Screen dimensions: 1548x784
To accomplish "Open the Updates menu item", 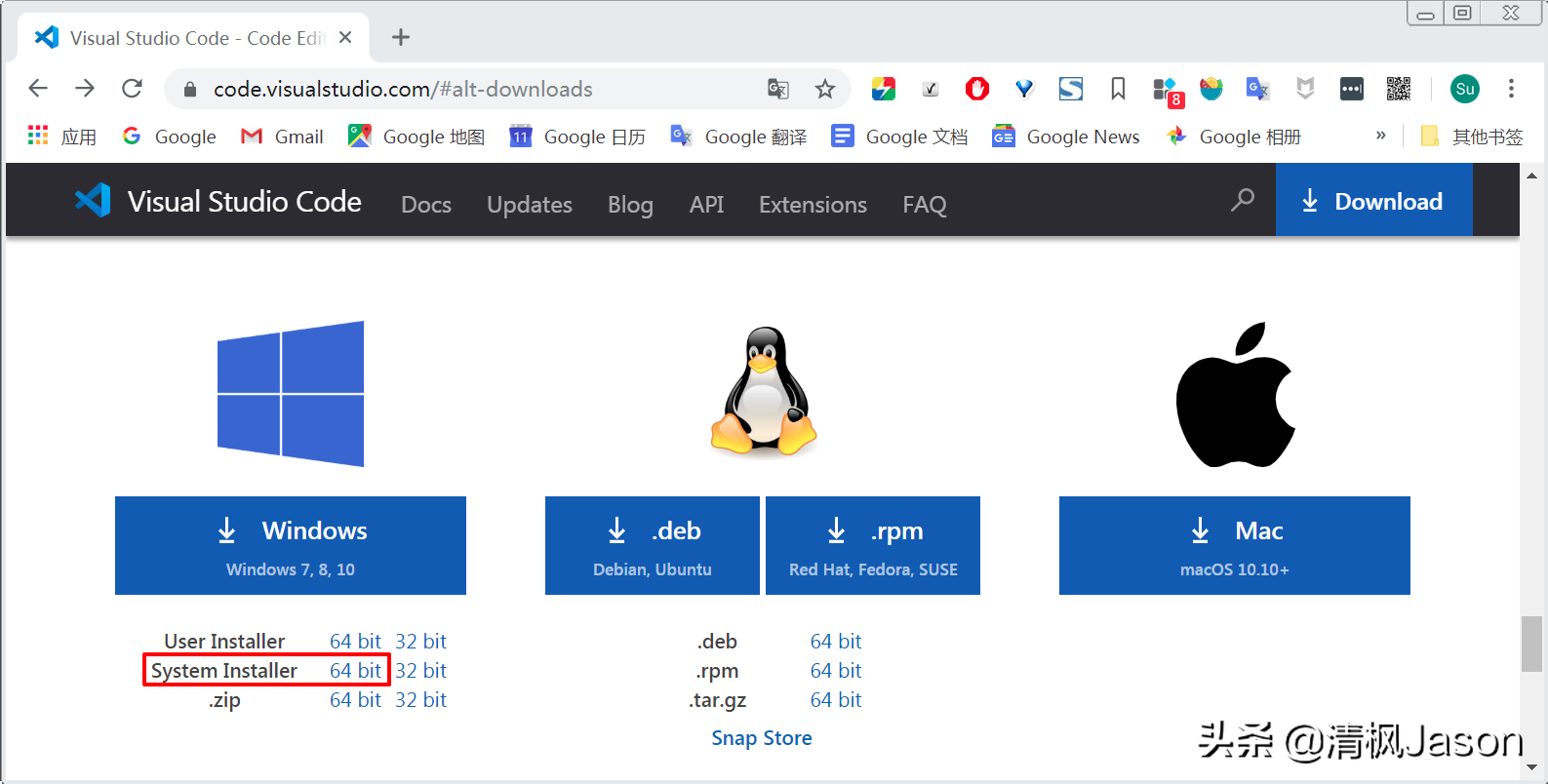I will coord(530,205).
